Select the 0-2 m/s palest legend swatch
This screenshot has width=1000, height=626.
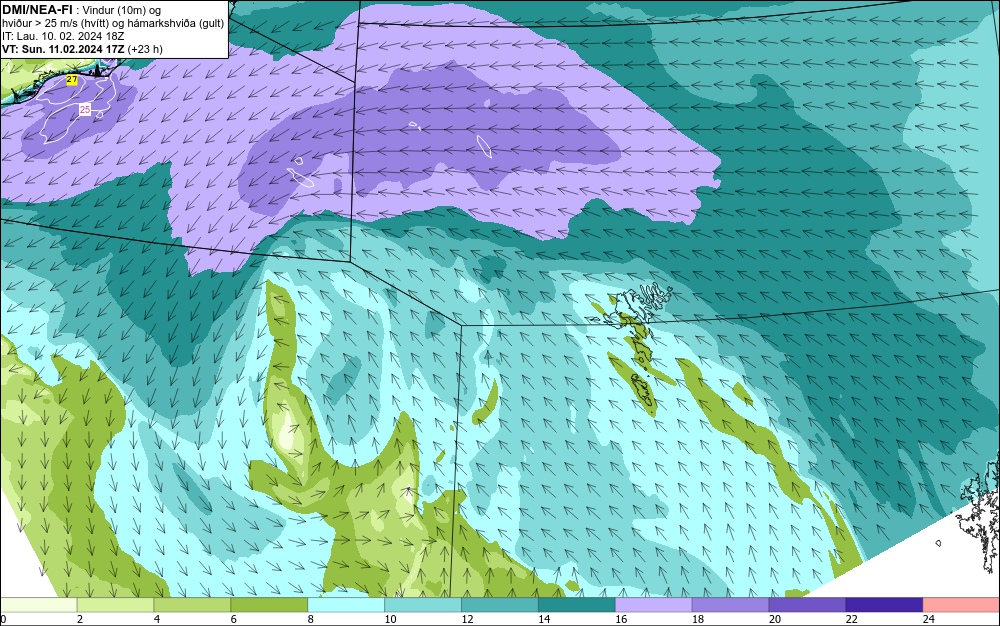pos(39,605)
